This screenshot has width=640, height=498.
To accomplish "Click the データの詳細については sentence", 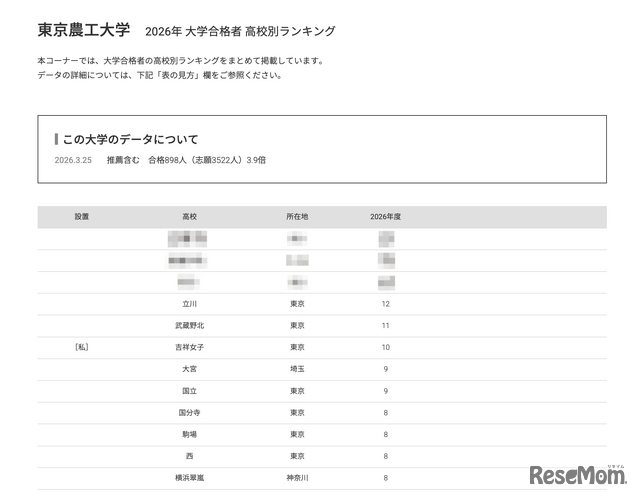I will (x=160, y=75).
